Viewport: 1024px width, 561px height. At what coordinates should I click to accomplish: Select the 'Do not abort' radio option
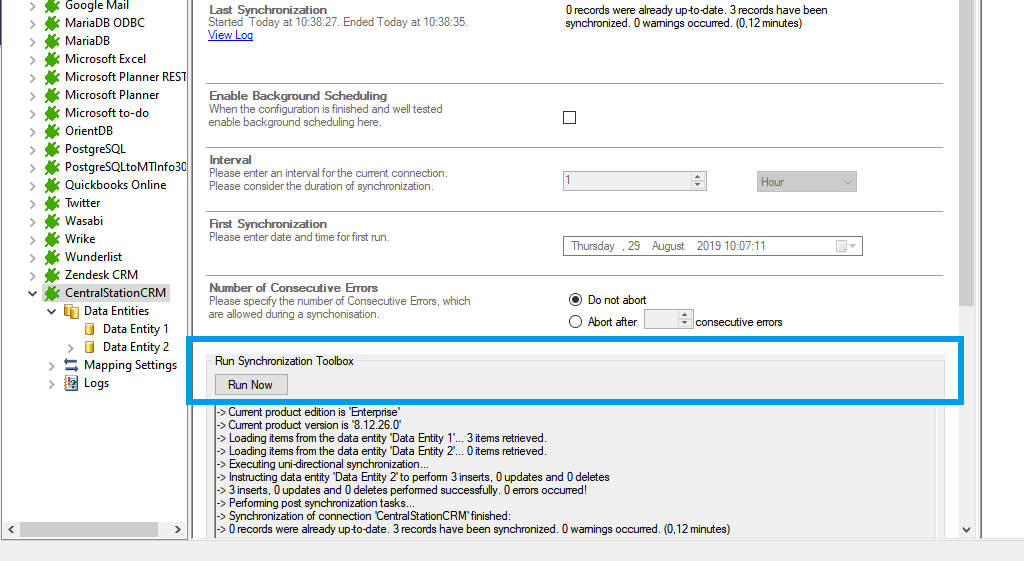tap(575, 300)
